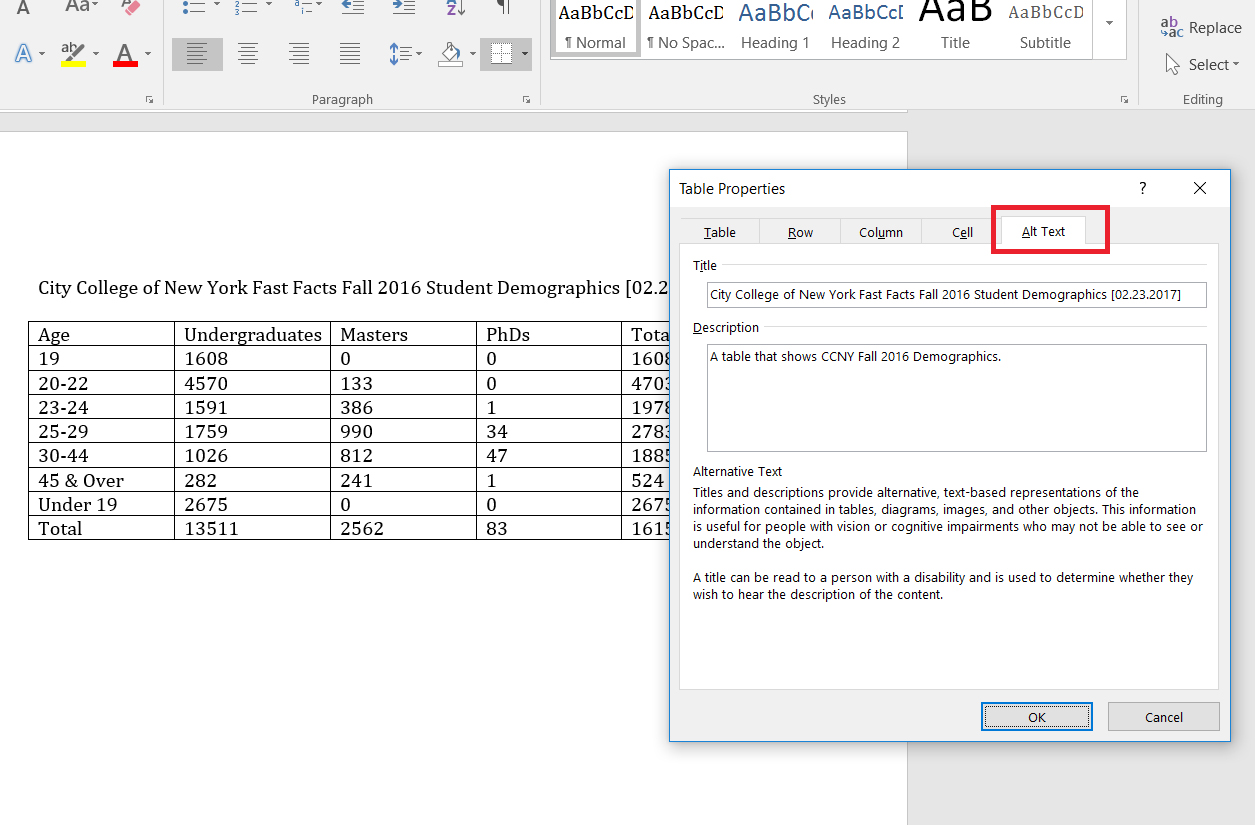Expand the Shading color dropdown arrow
Screen dimensions: 1255x825
point(472,54)
